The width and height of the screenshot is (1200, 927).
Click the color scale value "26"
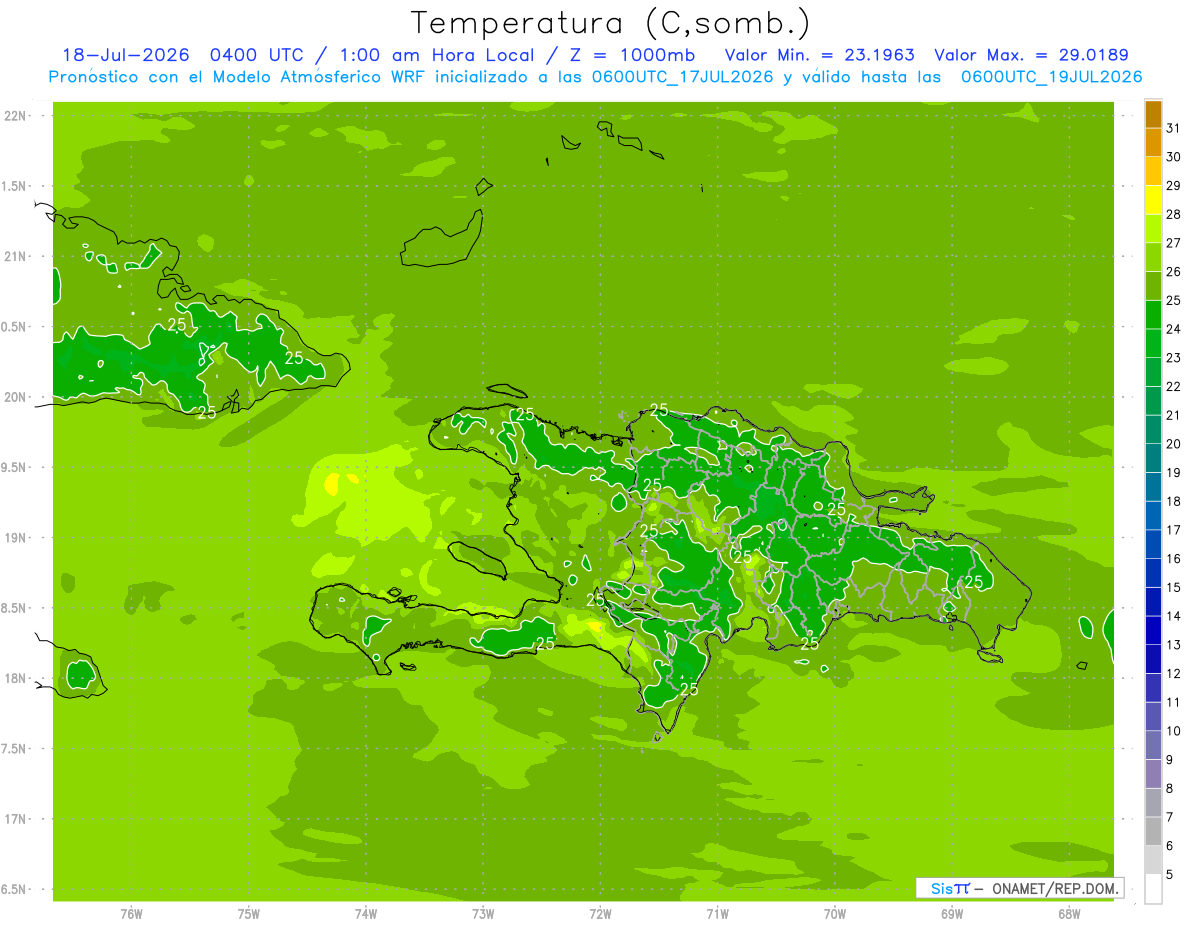[1174, 272]
